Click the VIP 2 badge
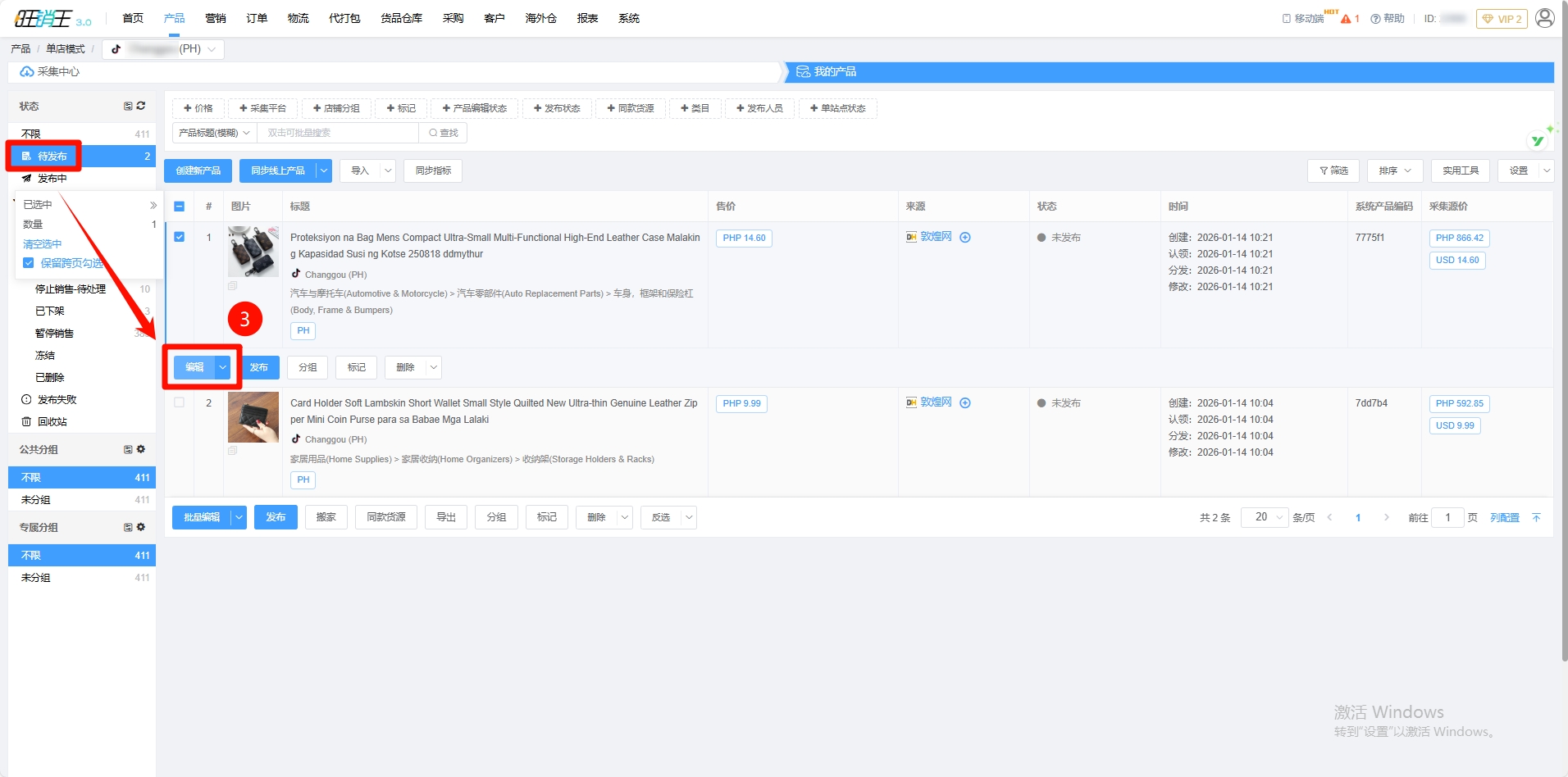This screenshot has height=777, width=1568. [x=1502, y=19]
